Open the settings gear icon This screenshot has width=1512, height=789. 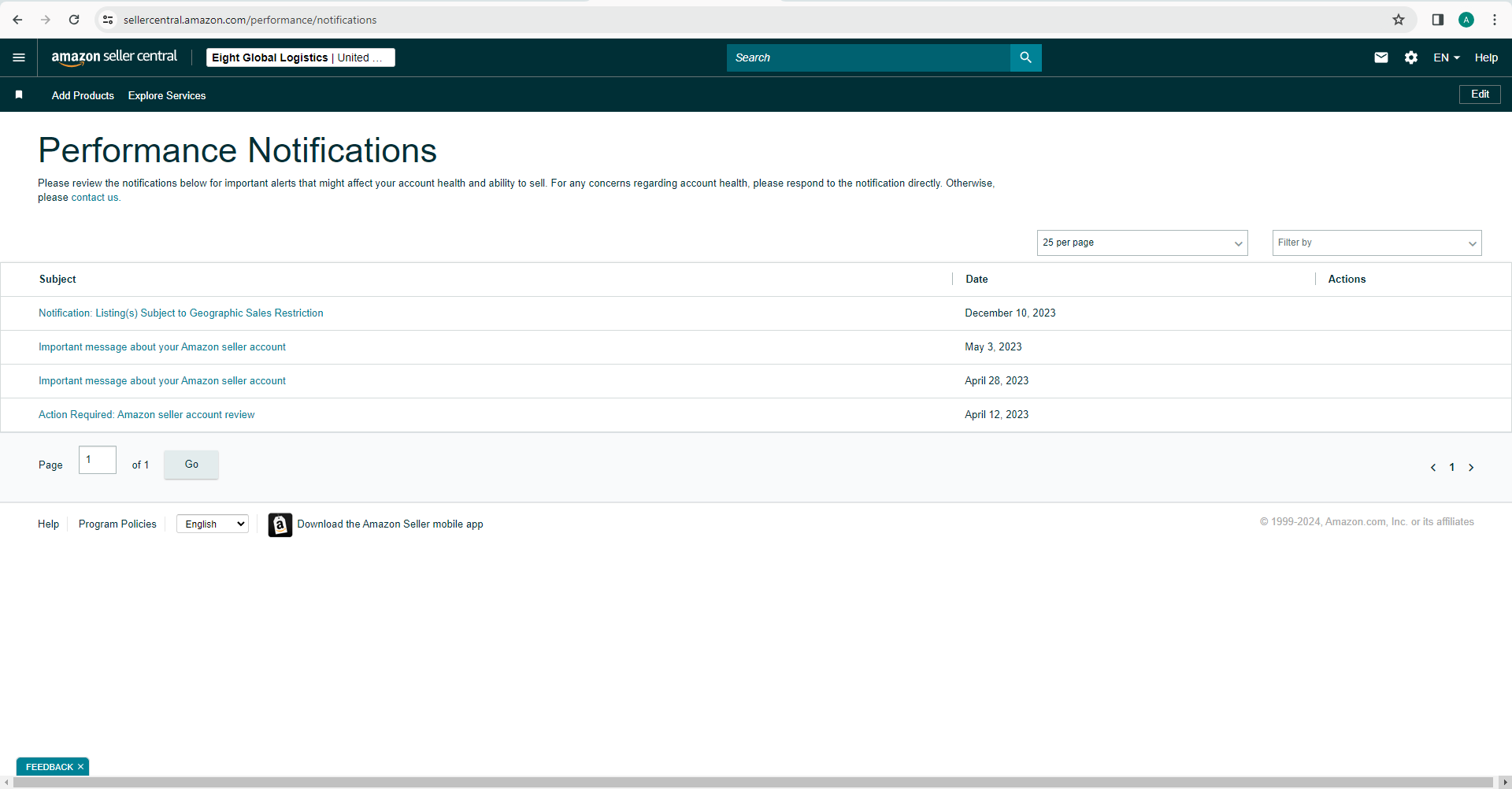(x=1411, y=57)
